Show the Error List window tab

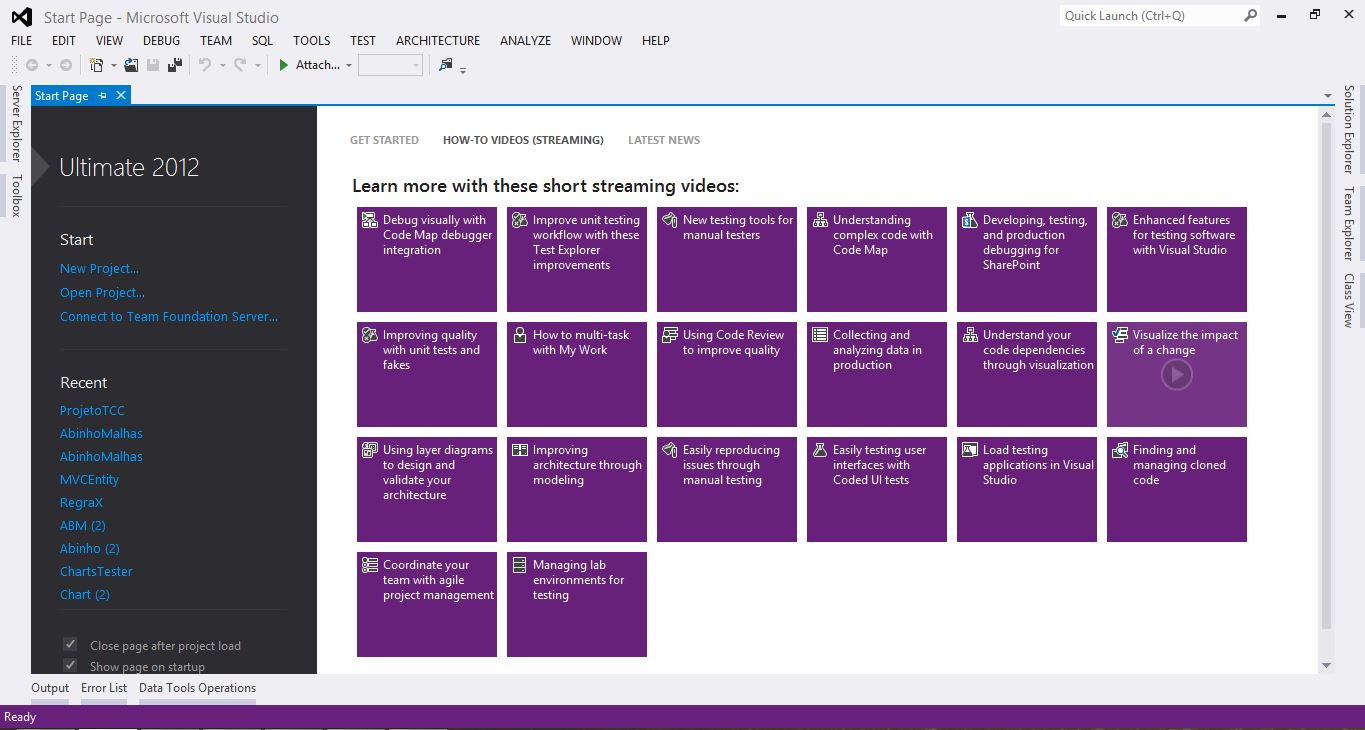(104, 688)
